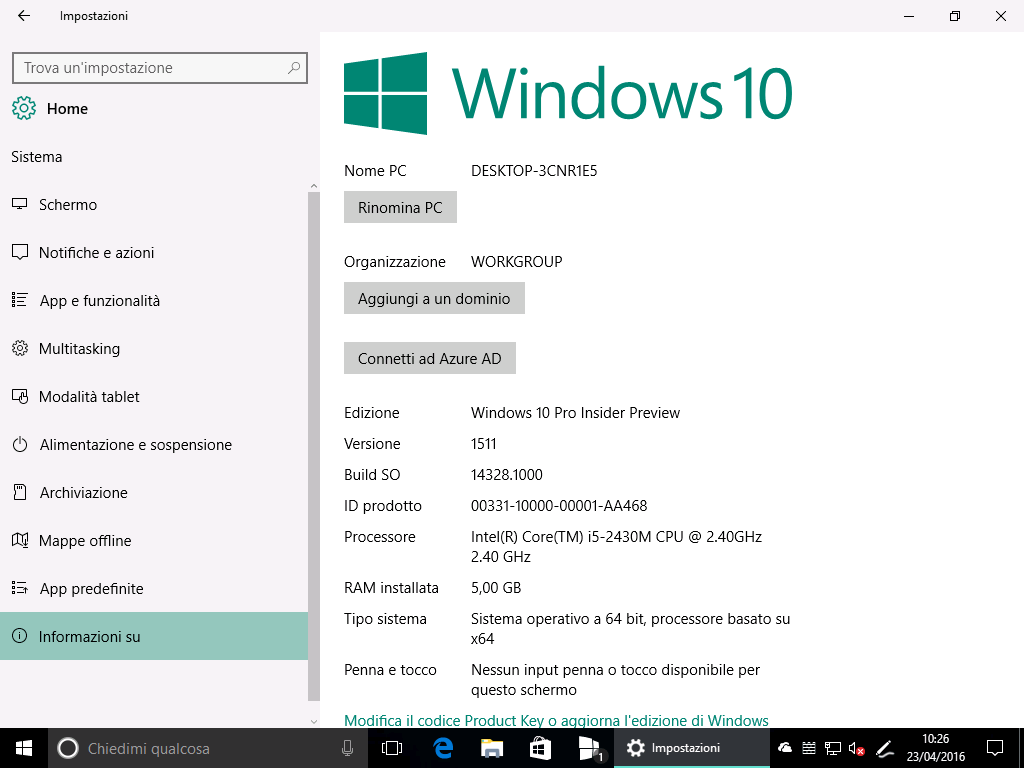Click the version value 1511
1024x768 pixels.
[484, 443]
